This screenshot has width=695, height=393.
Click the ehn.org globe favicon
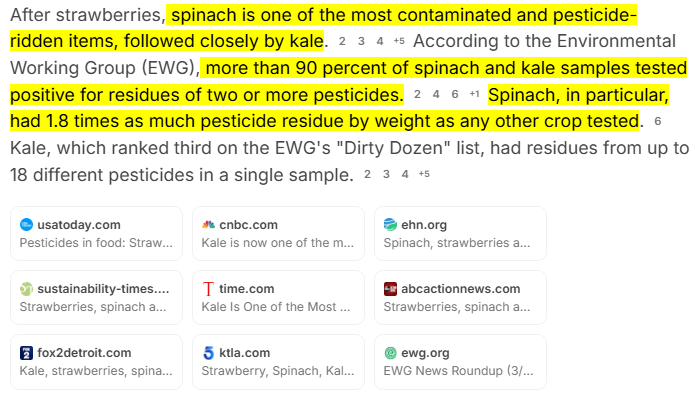[x=390, y=225]
